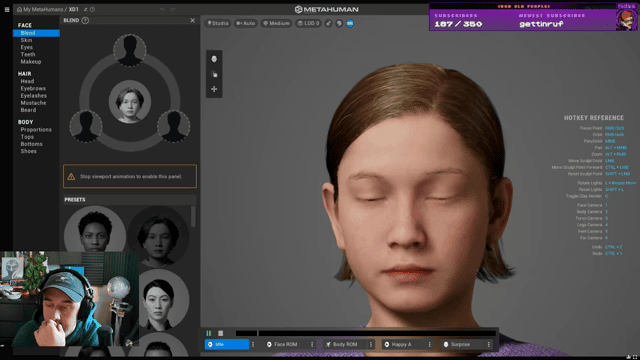Select the move tool with cross icon

pos(214,89)
